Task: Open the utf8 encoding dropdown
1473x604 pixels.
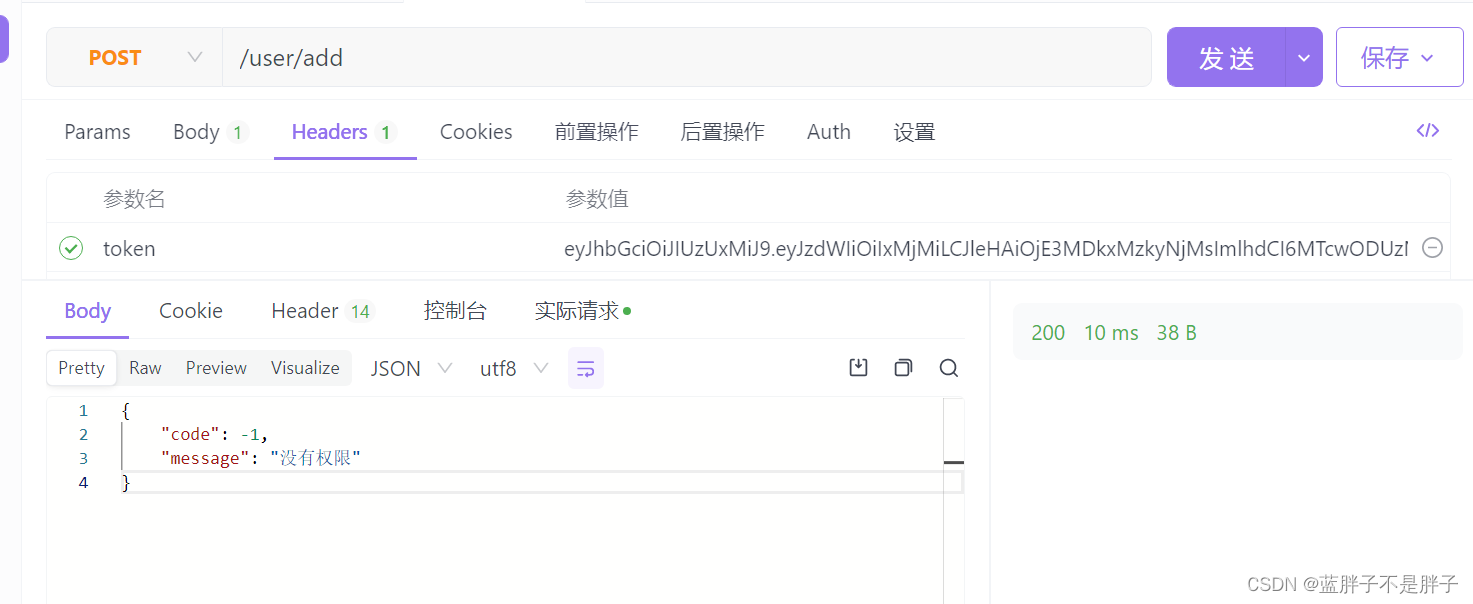Action: coord(514,369)
